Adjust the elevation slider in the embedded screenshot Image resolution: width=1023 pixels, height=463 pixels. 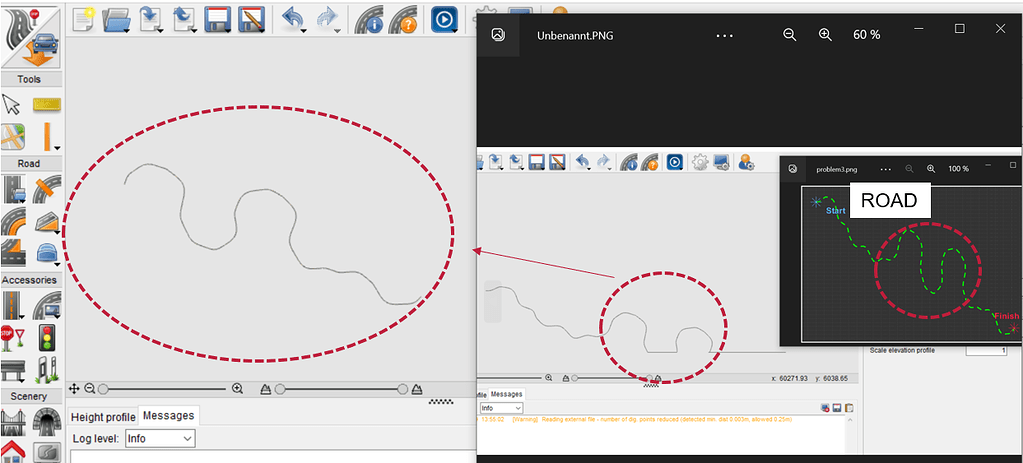coord(611,378)
